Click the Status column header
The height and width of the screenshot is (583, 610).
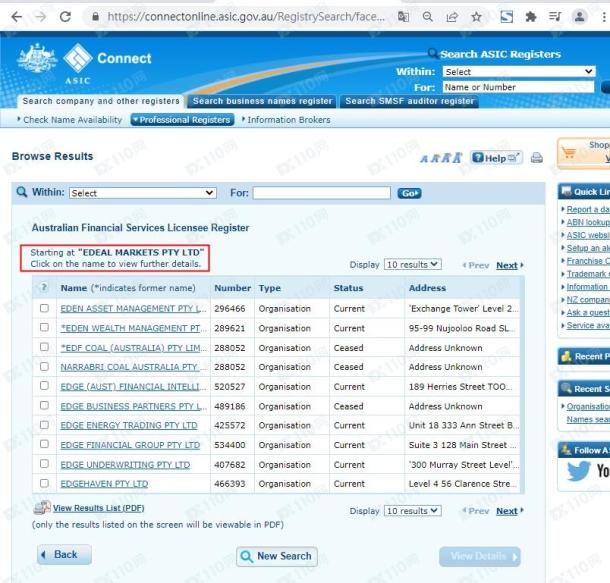(x=348, y=288)
